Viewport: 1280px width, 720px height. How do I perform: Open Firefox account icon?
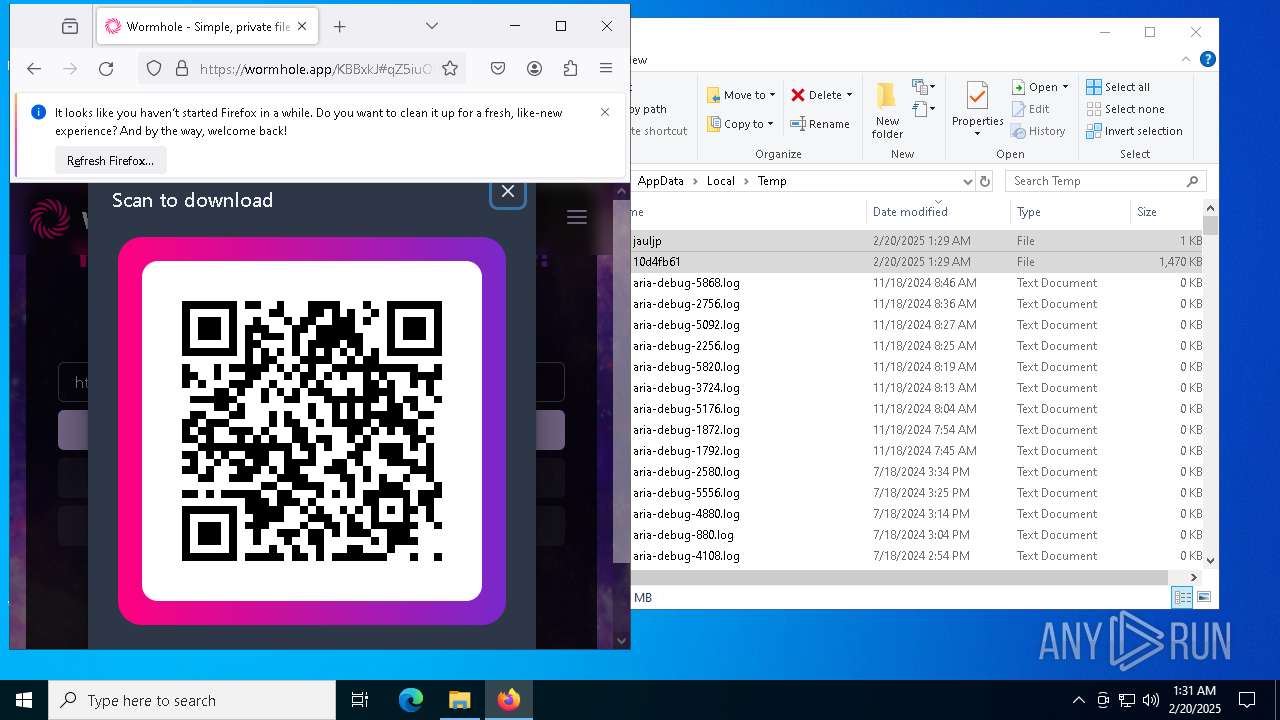point(534,69)
